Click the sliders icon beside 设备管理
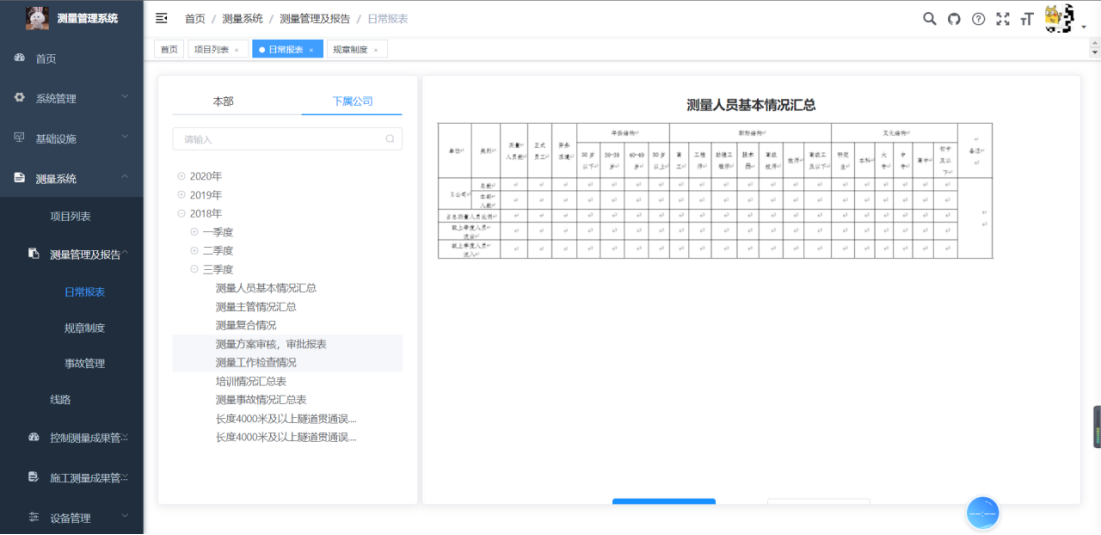The image size is (1101, 535). coord(33,518)
